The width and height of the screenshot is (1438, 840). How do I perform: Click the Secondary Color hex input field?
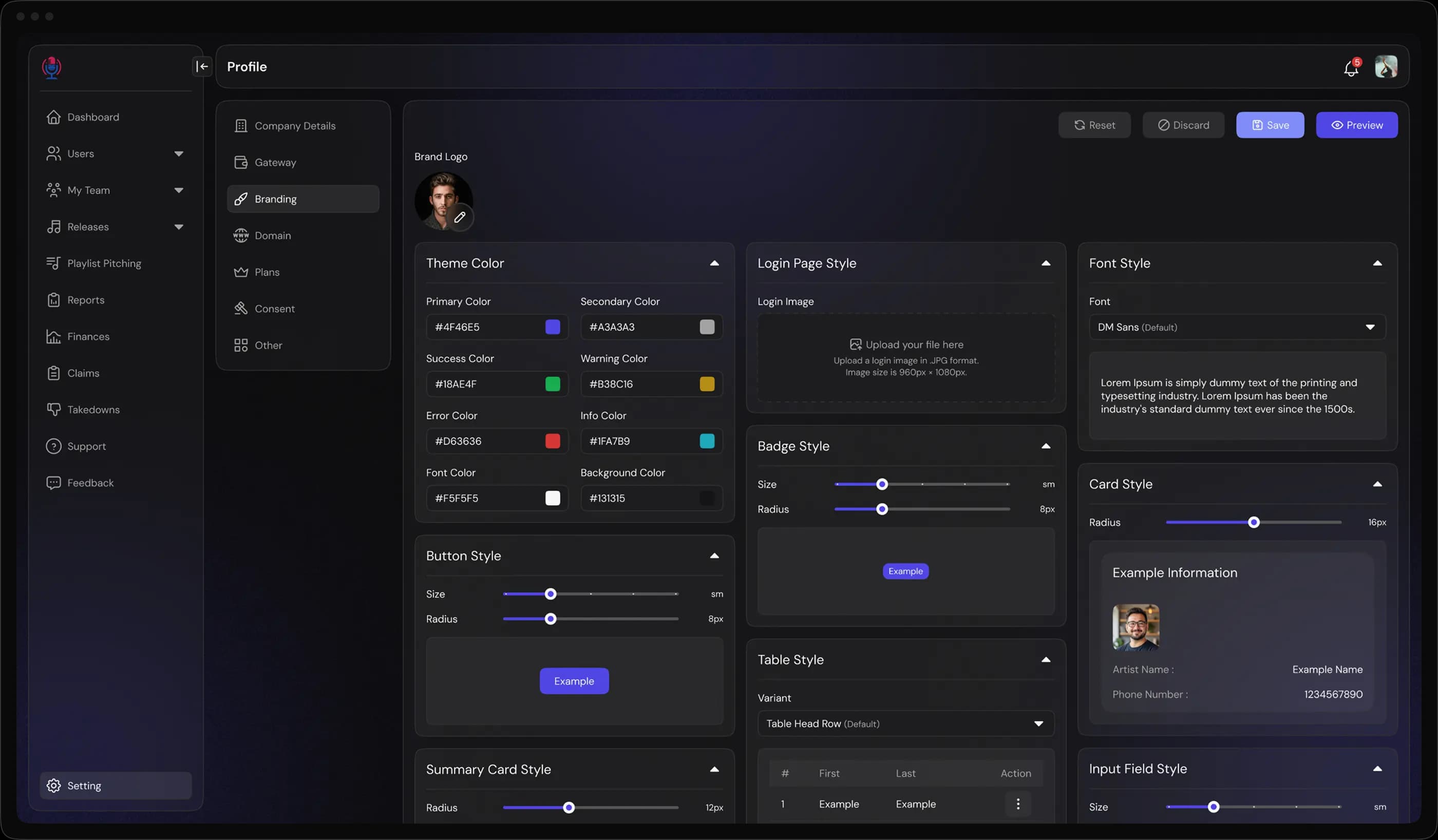click(x=651, y=327)
